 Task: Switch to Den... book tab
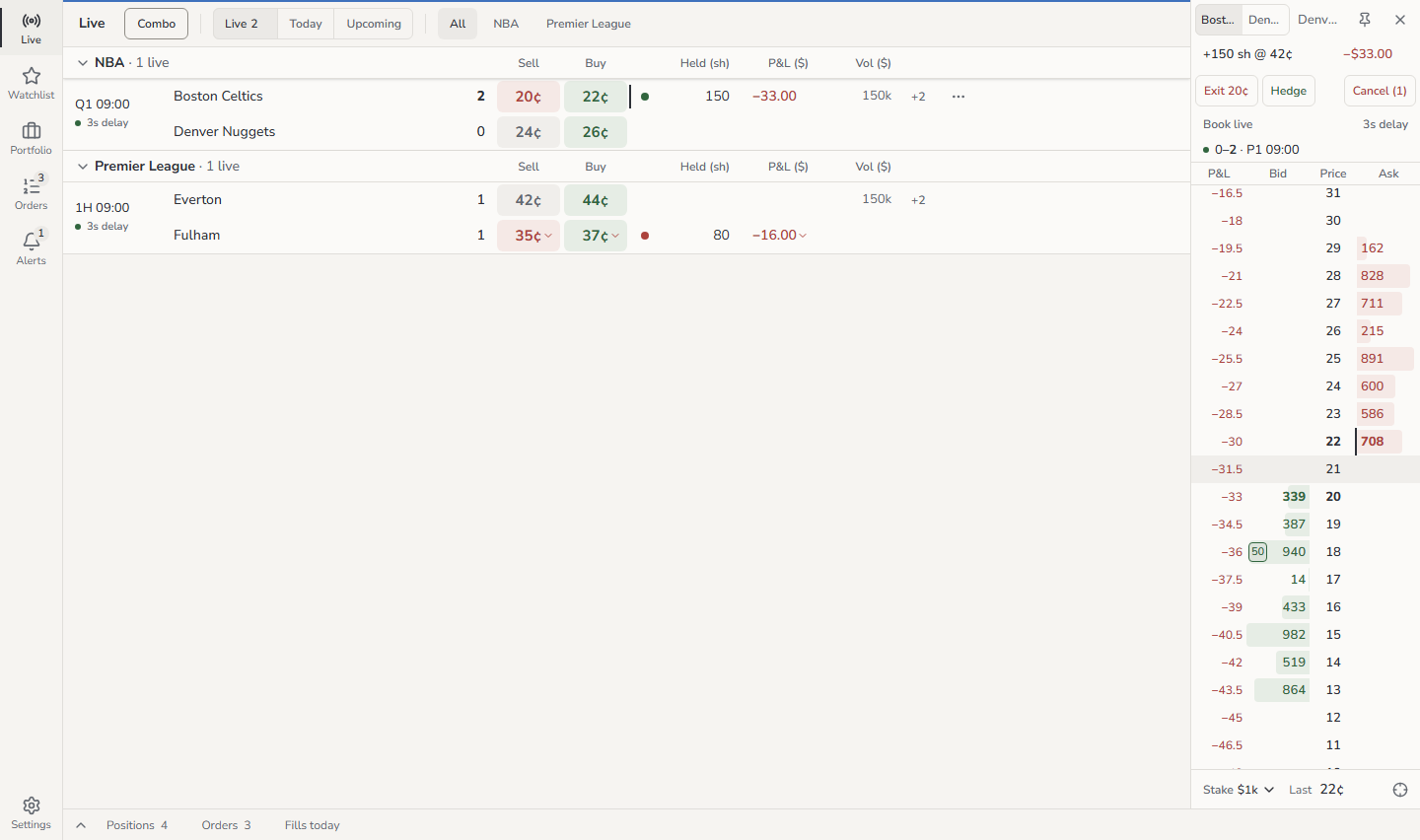(x=1265, y=20)
